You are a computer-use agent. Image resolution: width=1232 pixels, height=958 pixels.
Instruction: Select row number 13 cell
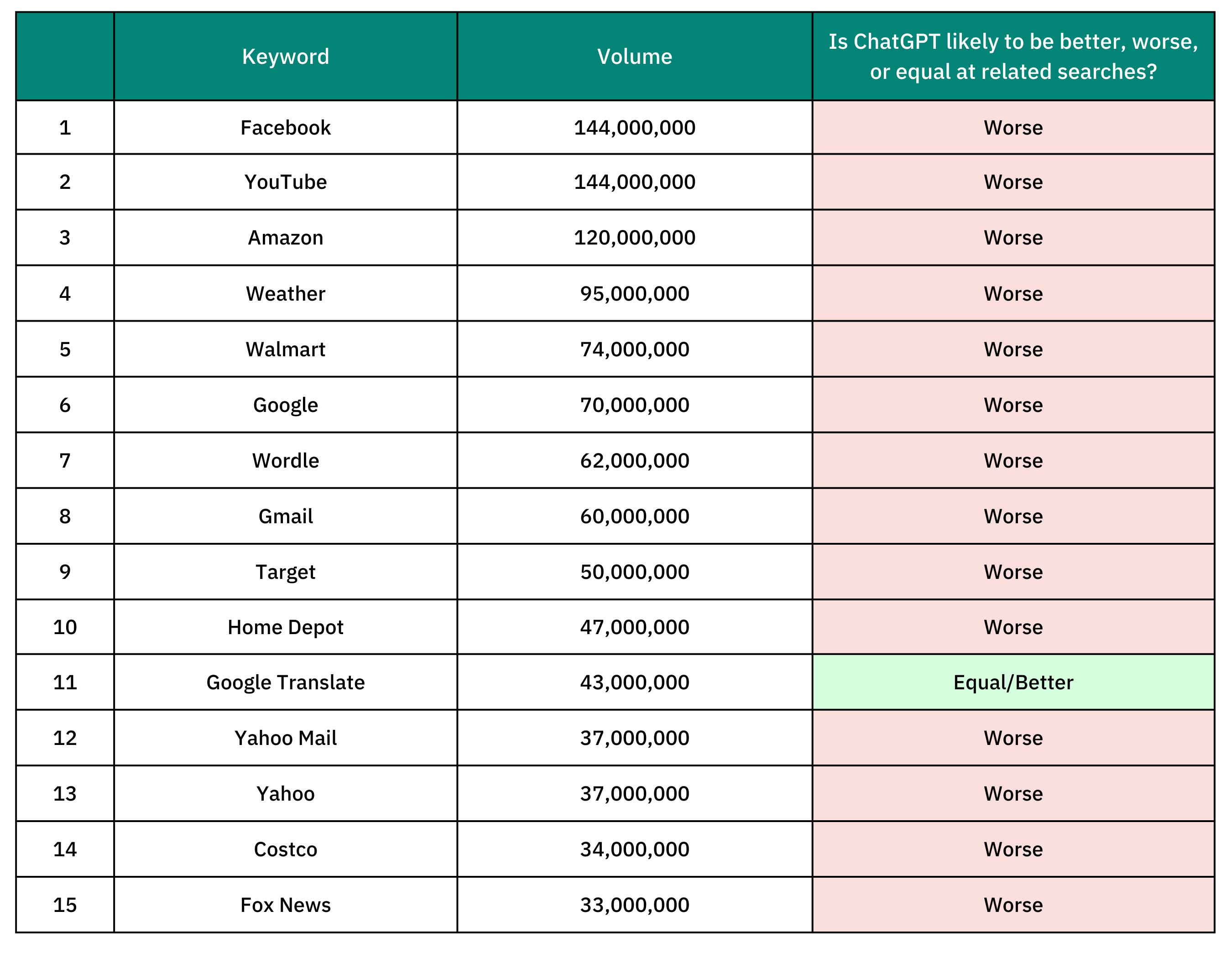[x=65, y=793]
